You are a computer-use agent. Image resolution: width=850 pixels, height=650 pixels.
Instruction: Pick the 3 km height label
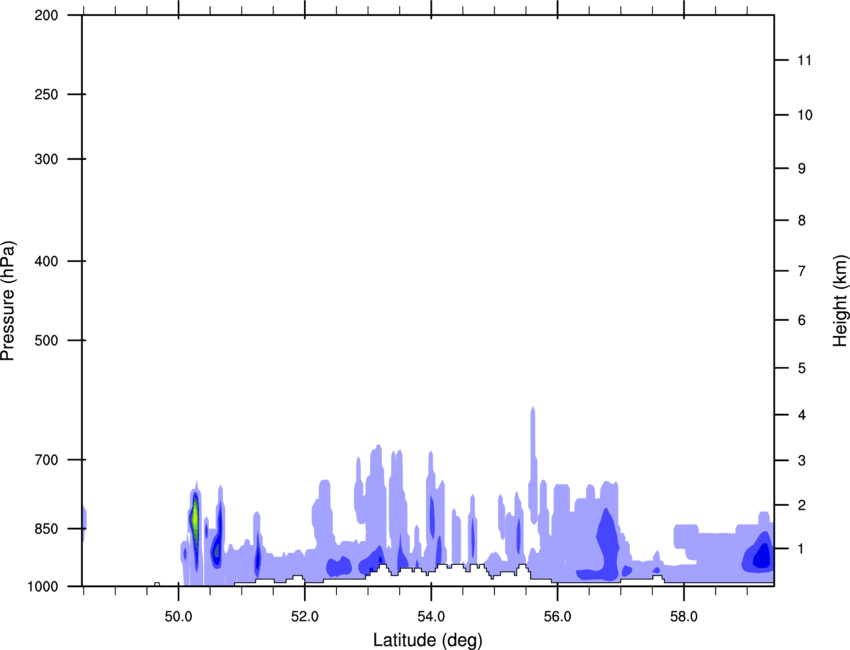click(802, 461)
